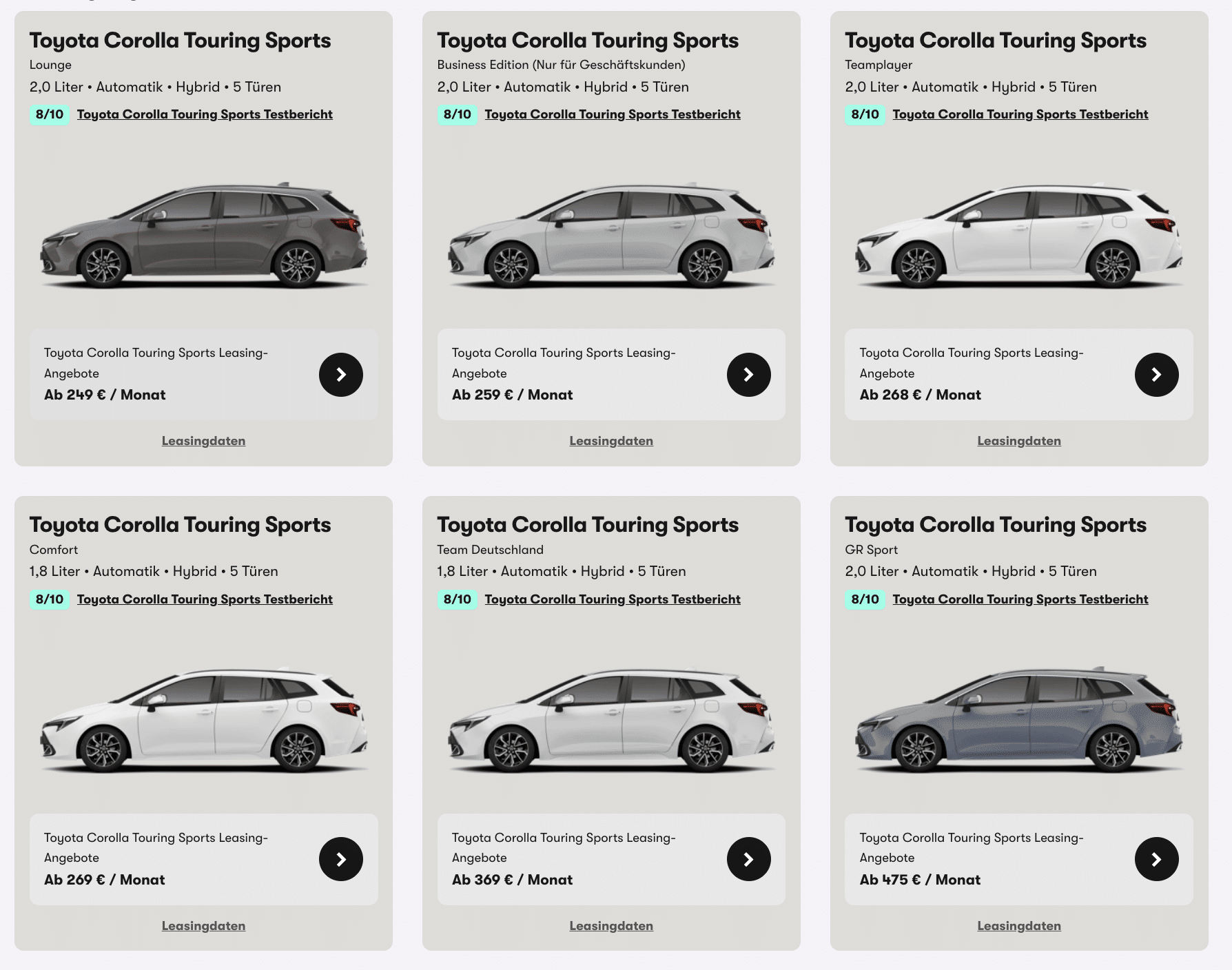The image size is (1232, 970).
Task: Click arrow icon on Team Deutschland 369 € offer
Action: [x=749, y=859]
